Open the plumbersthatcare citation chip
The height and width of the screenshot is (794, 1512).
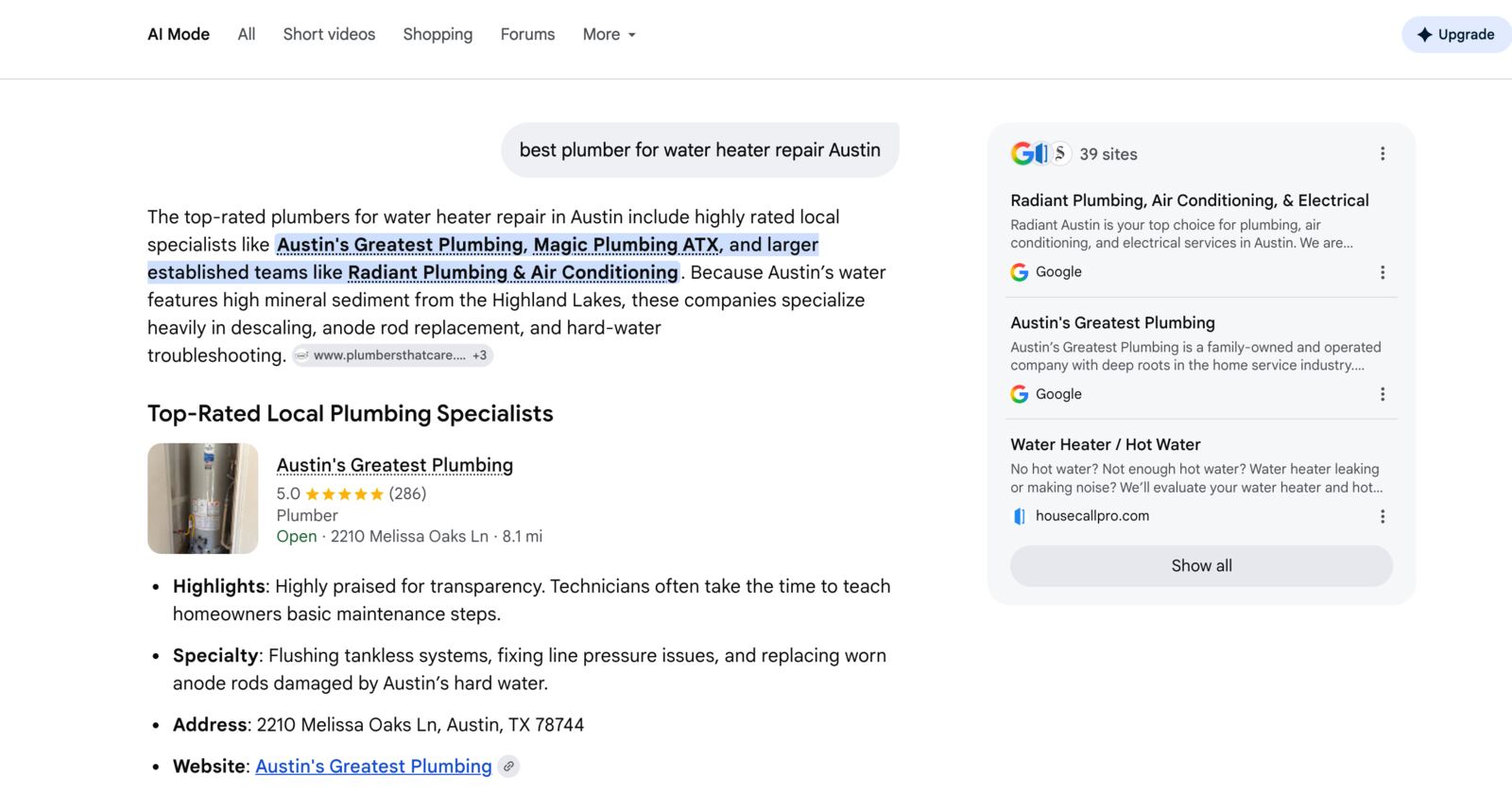coord(392,355)
